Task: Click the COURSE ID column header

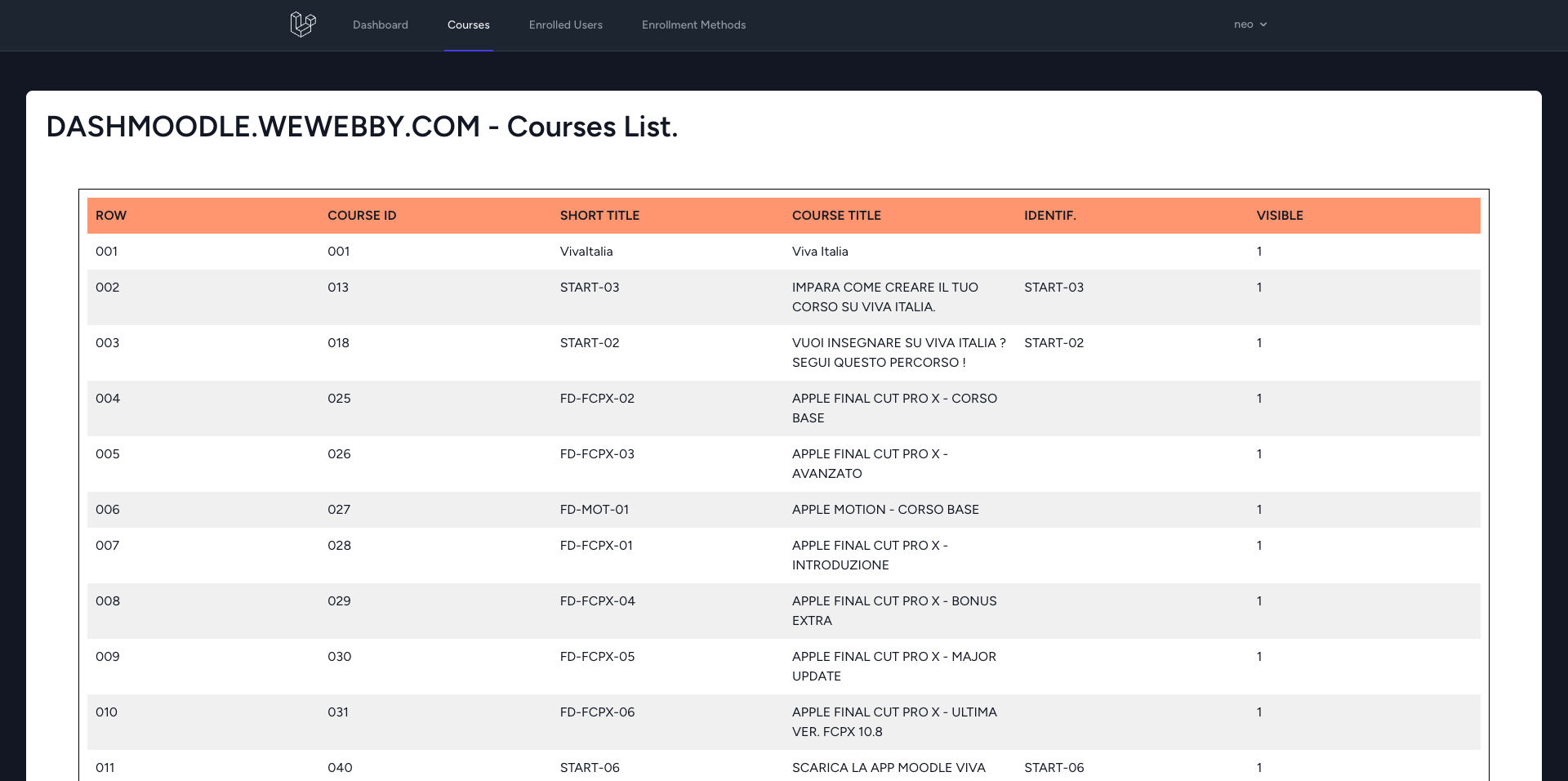Action: pos(362,216)
